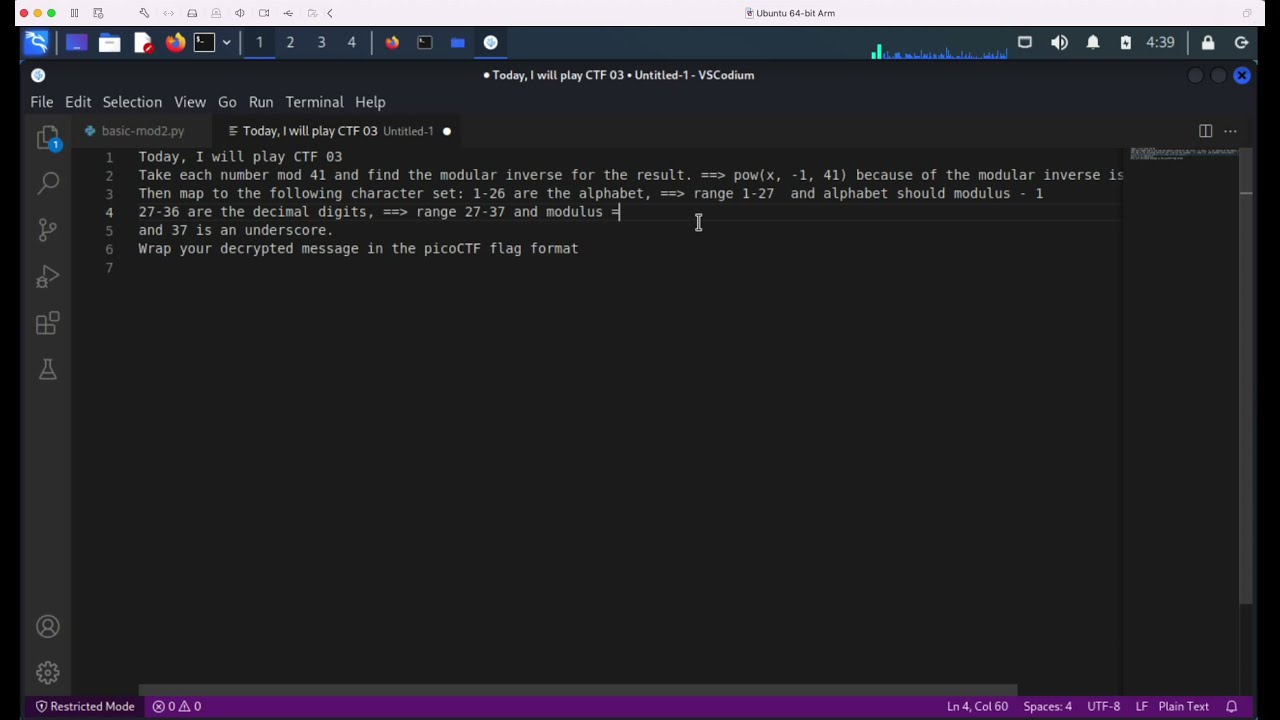The image size is (1280, 720).
Task: Click the system clock 4:39
Action: (x=1160, y=42)
